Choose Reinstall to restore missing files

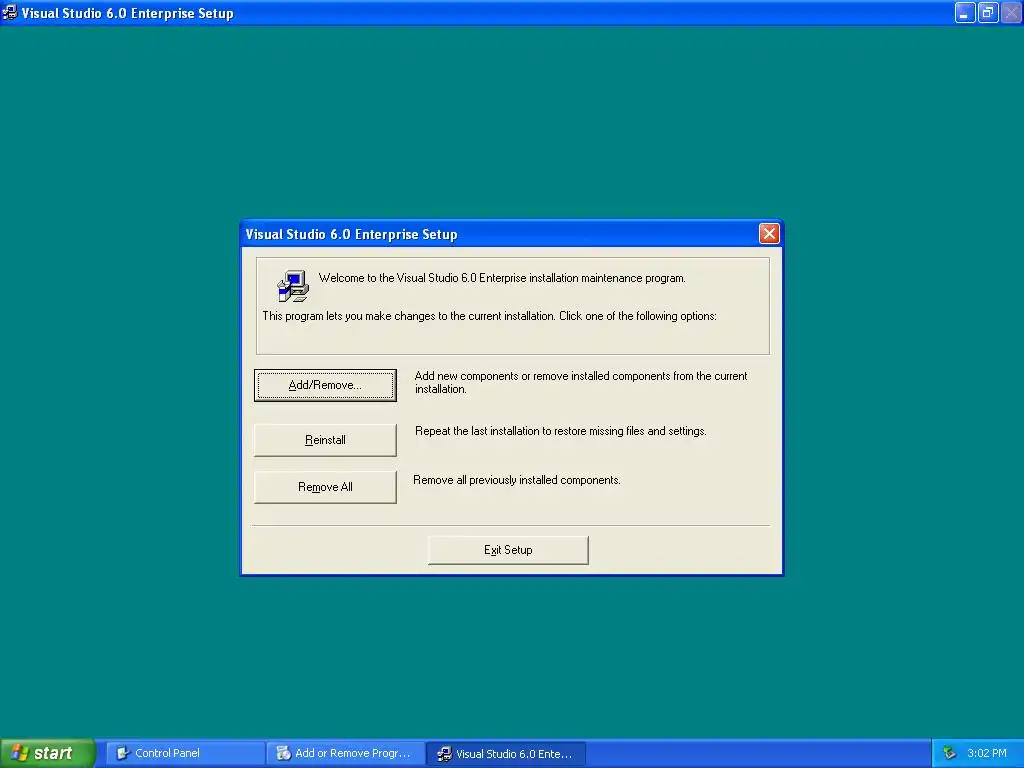[x=325, y=440]
